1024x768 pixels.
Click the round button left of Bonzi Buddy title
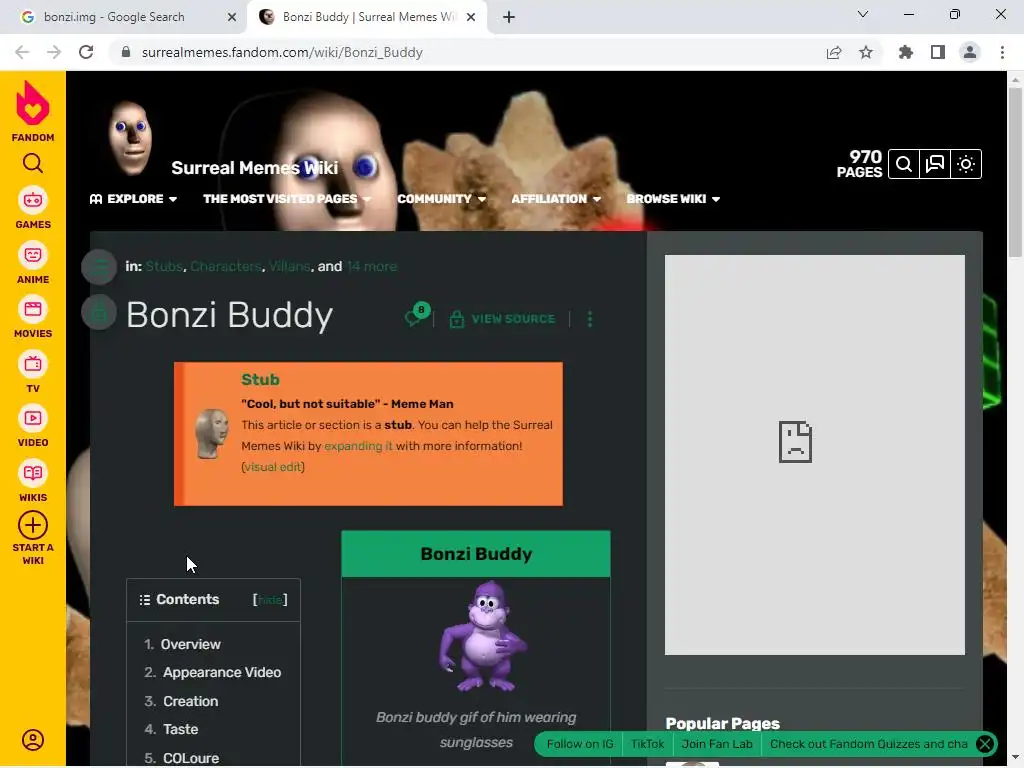[x=99, y=313]
